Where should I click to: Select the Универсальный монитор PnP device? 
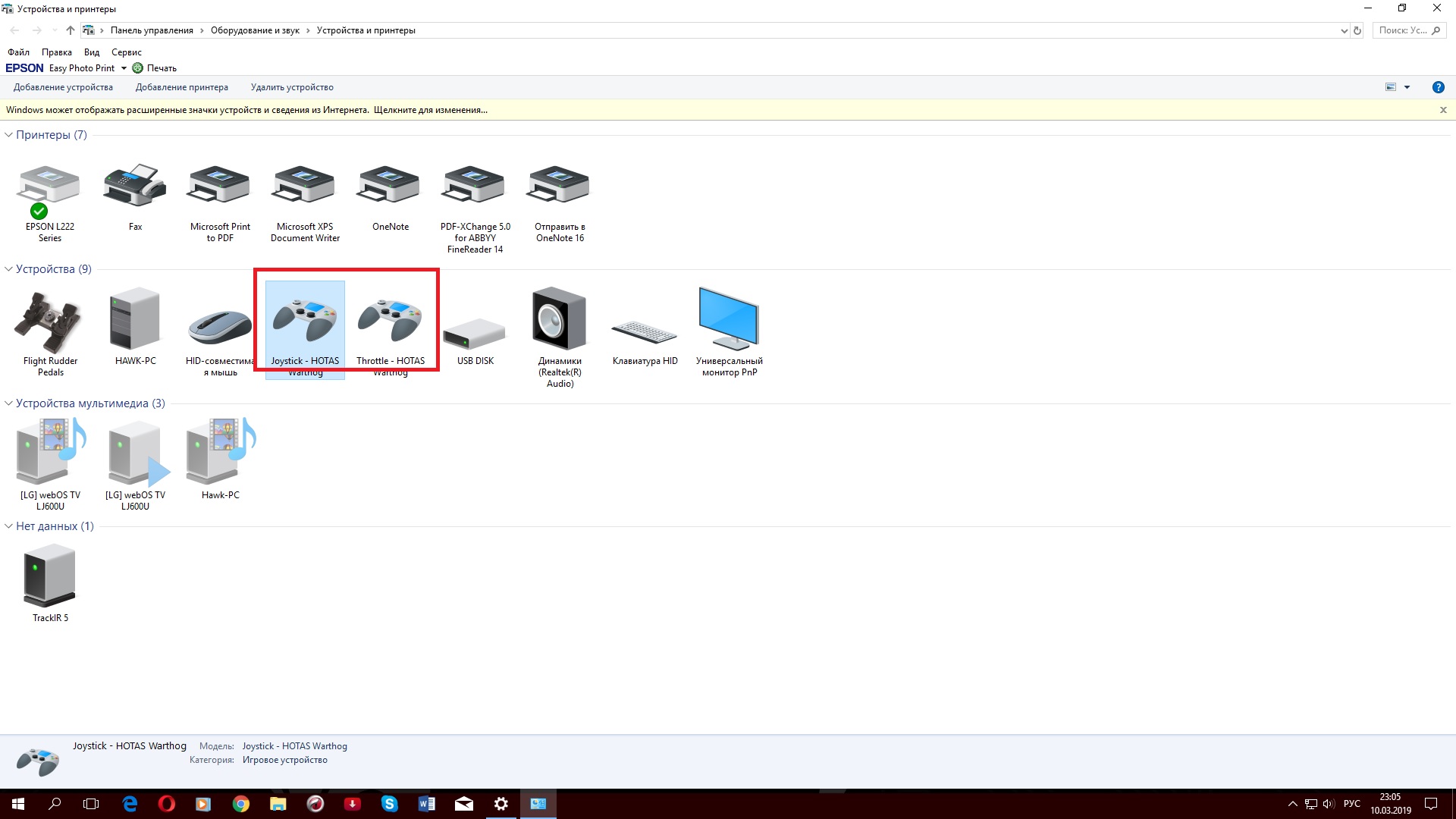[x=729, y=318]
